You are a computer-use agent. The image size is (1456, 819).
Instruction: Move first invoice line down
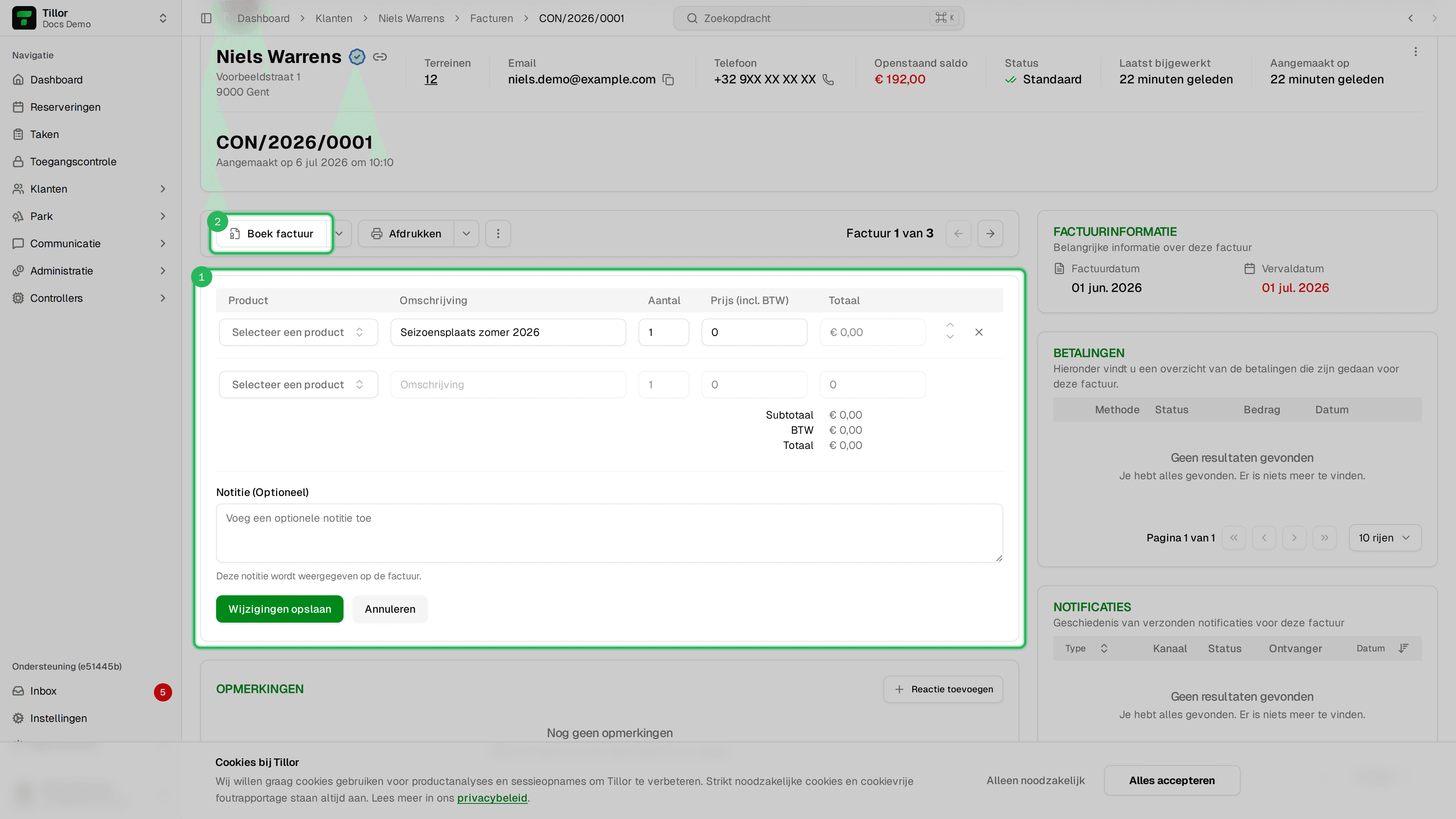pos(950,337)
